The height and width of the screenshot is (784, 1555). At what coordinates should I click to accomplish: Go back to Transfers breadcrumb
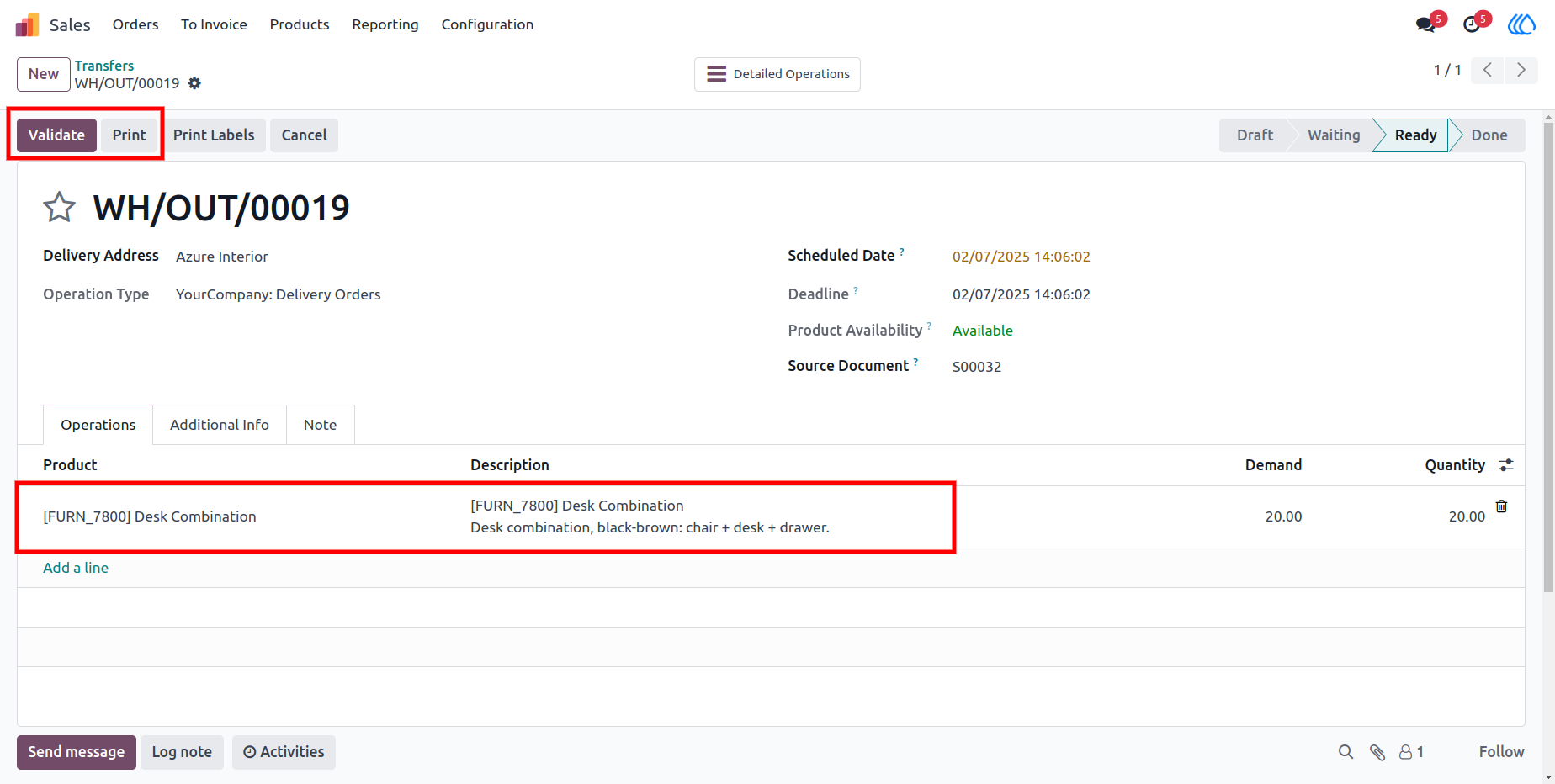tap(104, 66)
